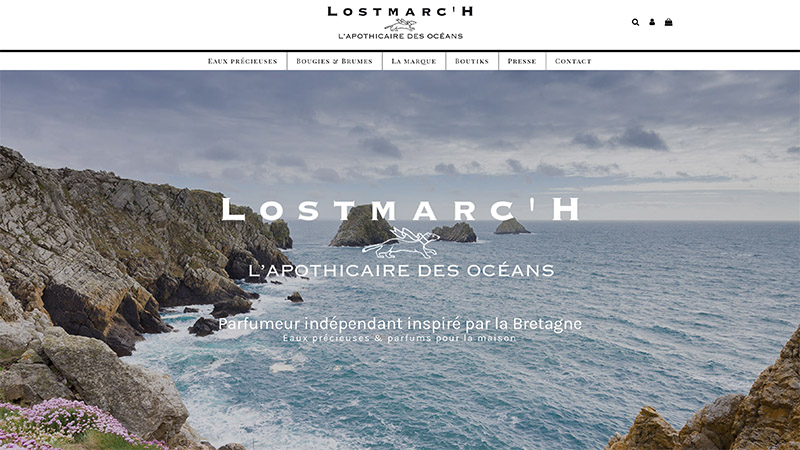The image size is (800, 450).
Task: Click the large white winged dog emblem
Action: (401, 242)
